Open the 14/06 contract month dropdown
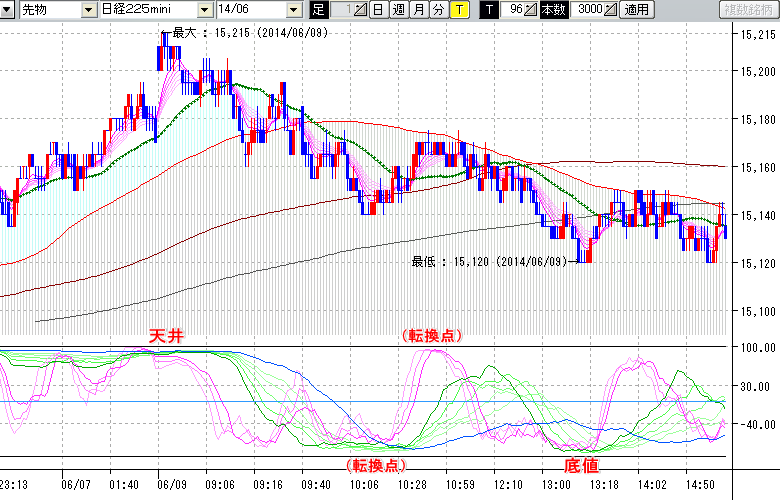Viewport: 780px width, 500px height. 293,10
